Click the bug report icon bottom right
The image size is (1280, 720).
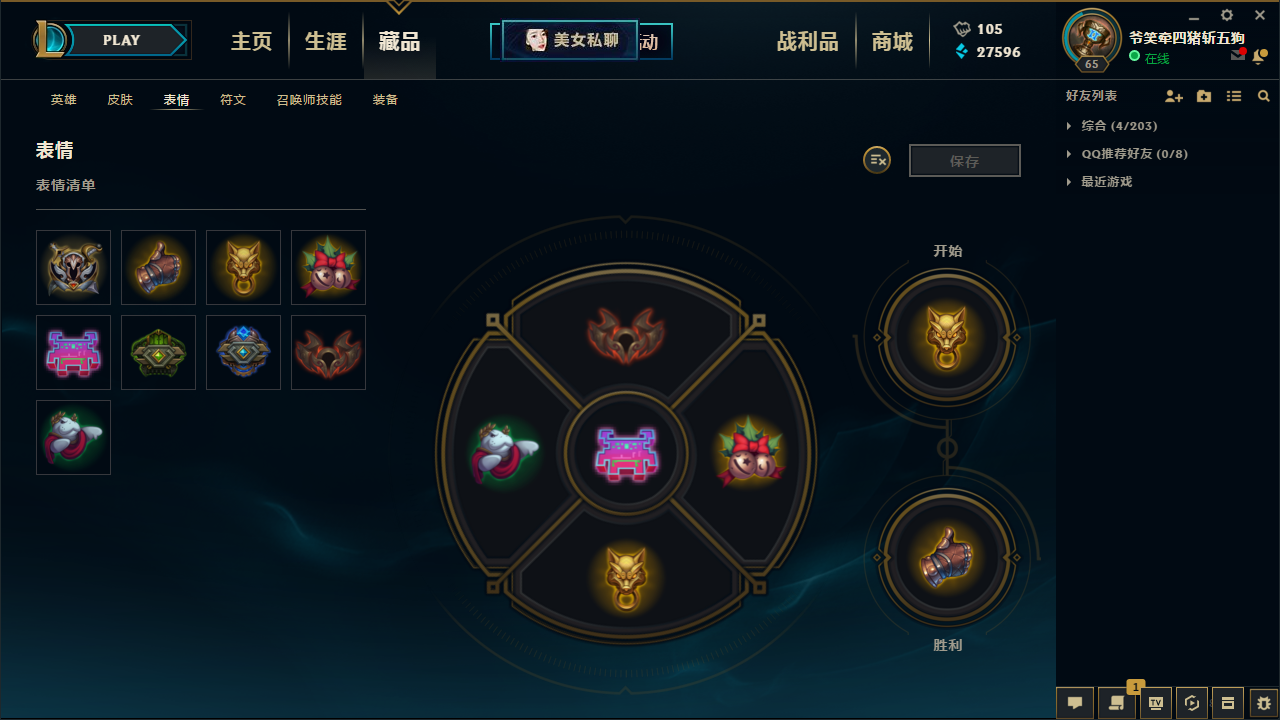click(x=1264, y=703)
